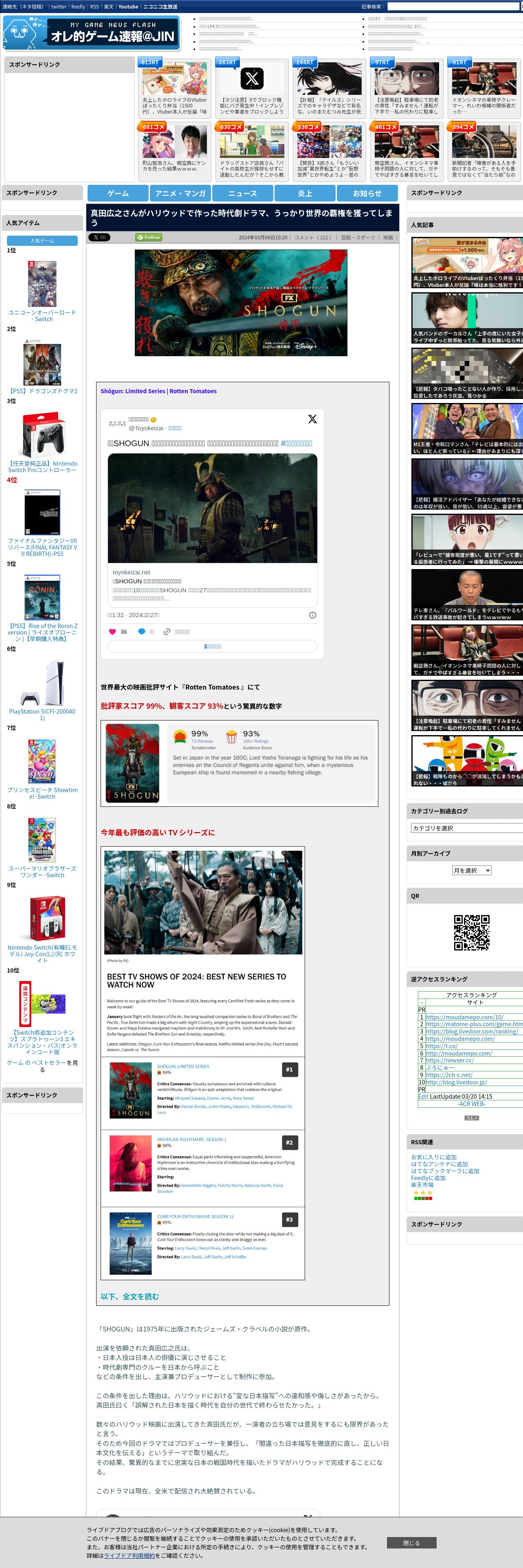Image resolution: width=523 pixels, height=1568 pixels.
Task: Click the site logo オレ的ゲーム速報@JIN
Action: coord(91,33)
